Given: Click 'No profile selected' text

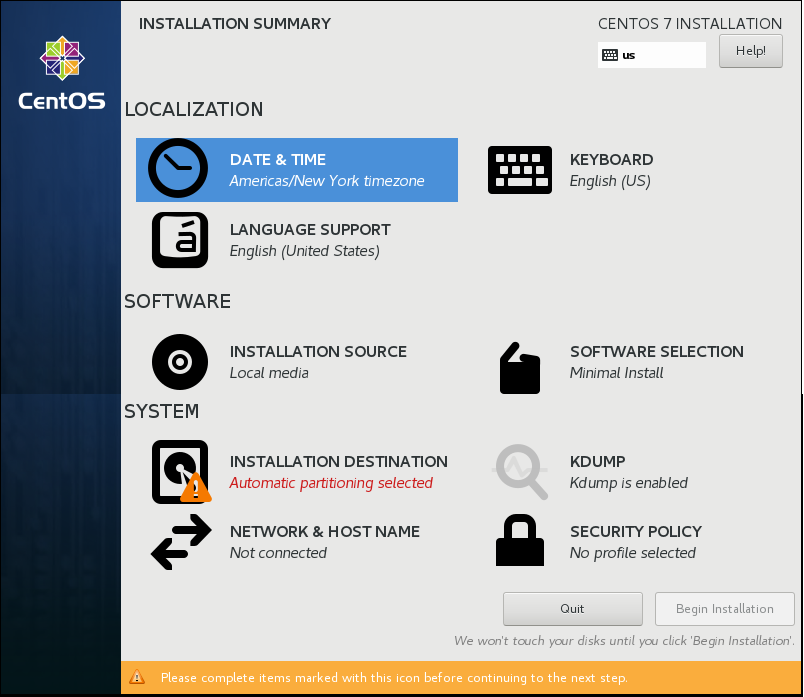Looking at the screenshot, I should pyautogui.click(x=633, y=553).
